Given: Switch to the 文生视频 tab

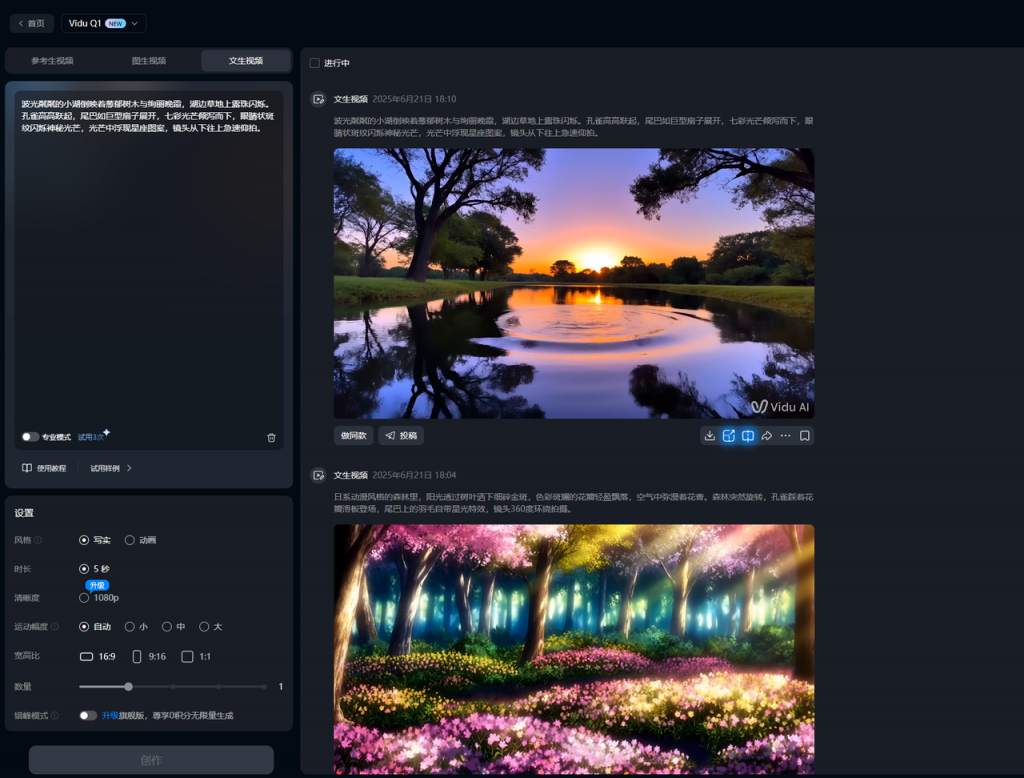Looking at the screenshot, I should click(246, 61).
